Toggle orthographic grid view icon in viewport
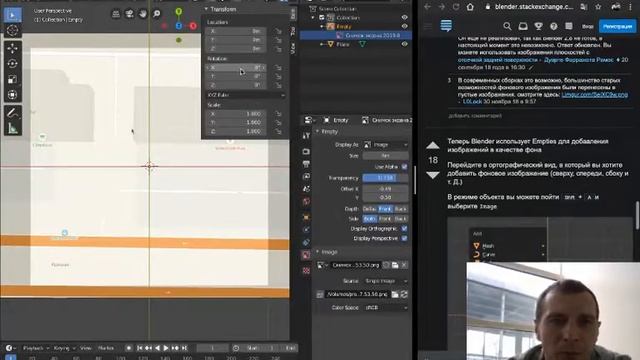 pyautogui.click(x=116, y=14)
